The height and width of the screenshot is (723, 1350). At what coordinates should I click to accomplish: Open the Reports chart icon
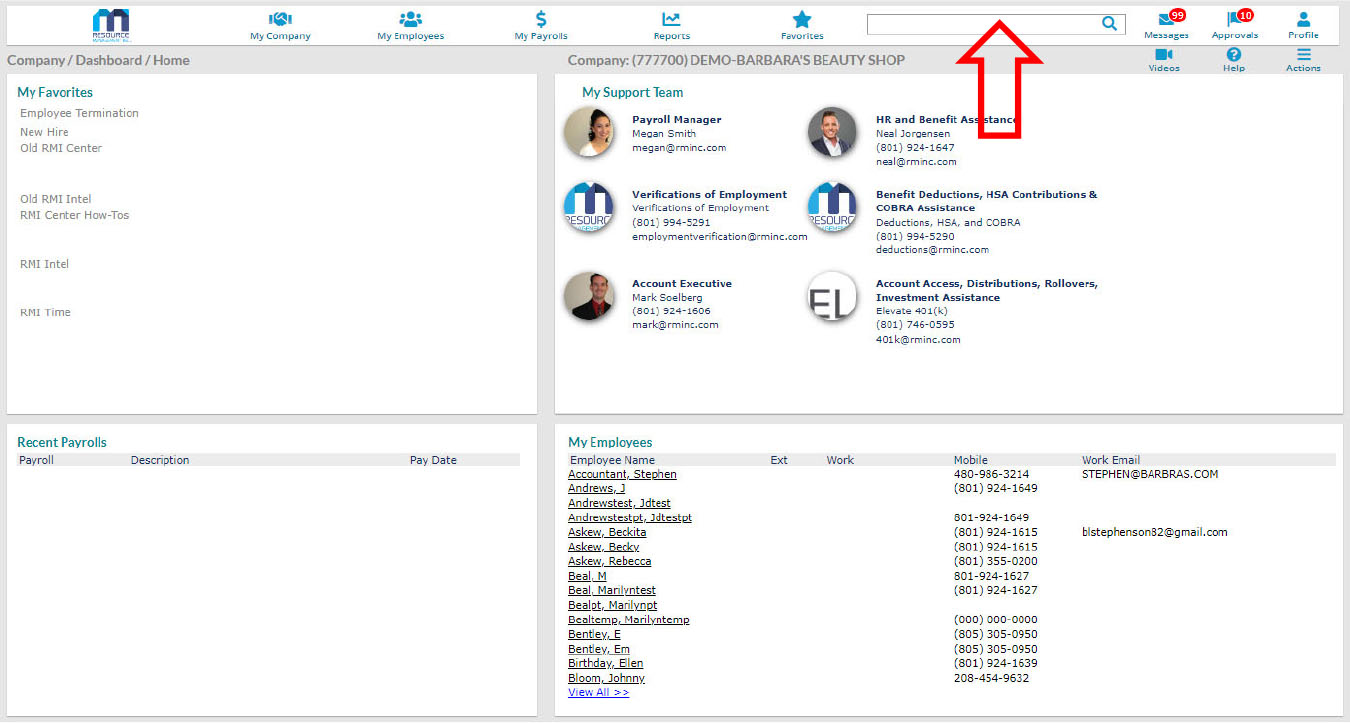click(x=671, y=19)
